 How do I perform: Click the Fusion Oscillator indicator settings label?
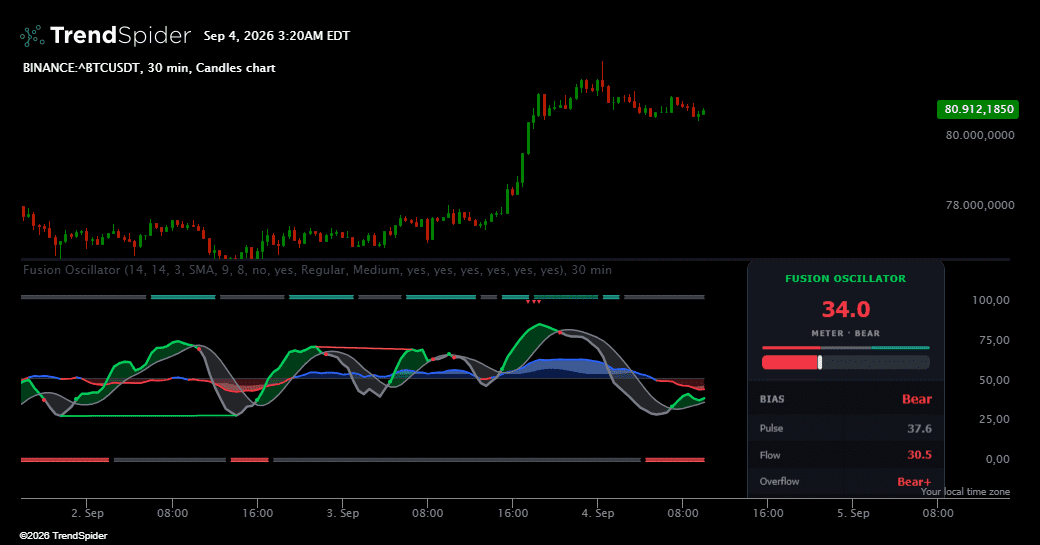317,270
